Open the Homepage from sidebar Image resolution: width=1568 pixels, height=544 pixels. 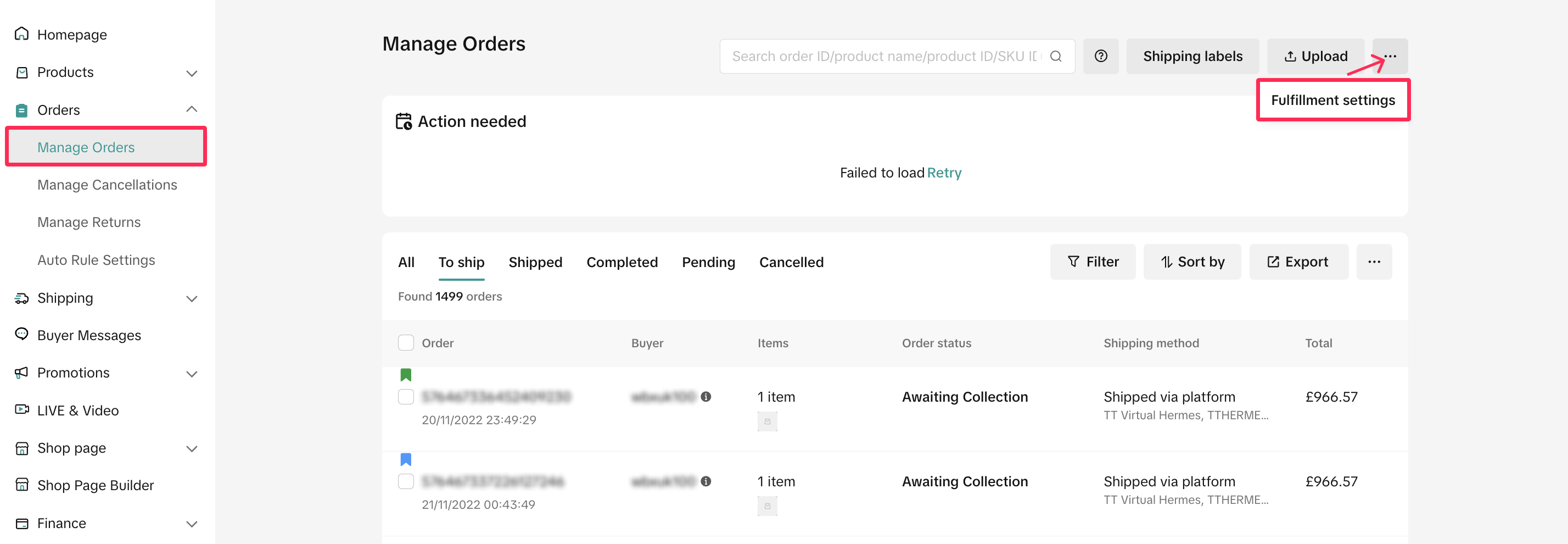tap(71, 35)
